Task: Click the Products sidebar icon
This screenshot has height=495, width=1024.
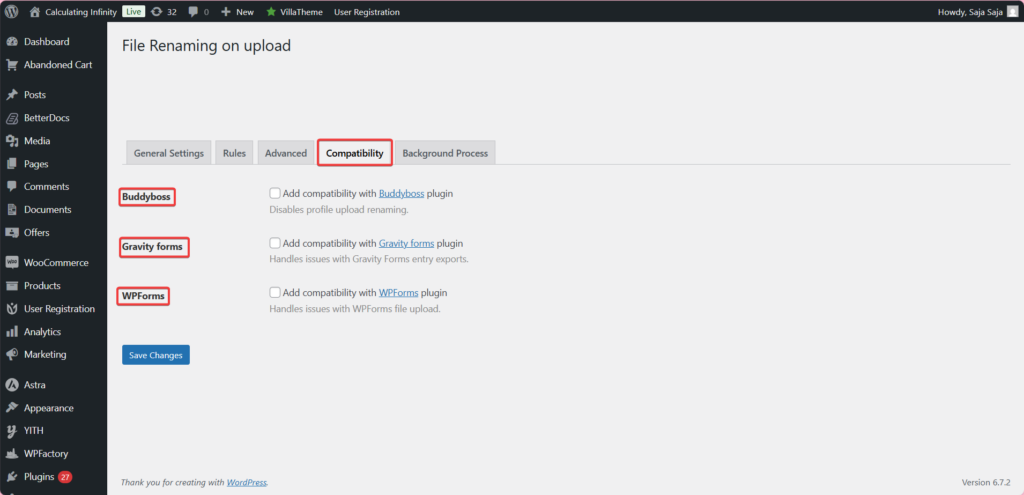Action: click(x=12, y=285)
